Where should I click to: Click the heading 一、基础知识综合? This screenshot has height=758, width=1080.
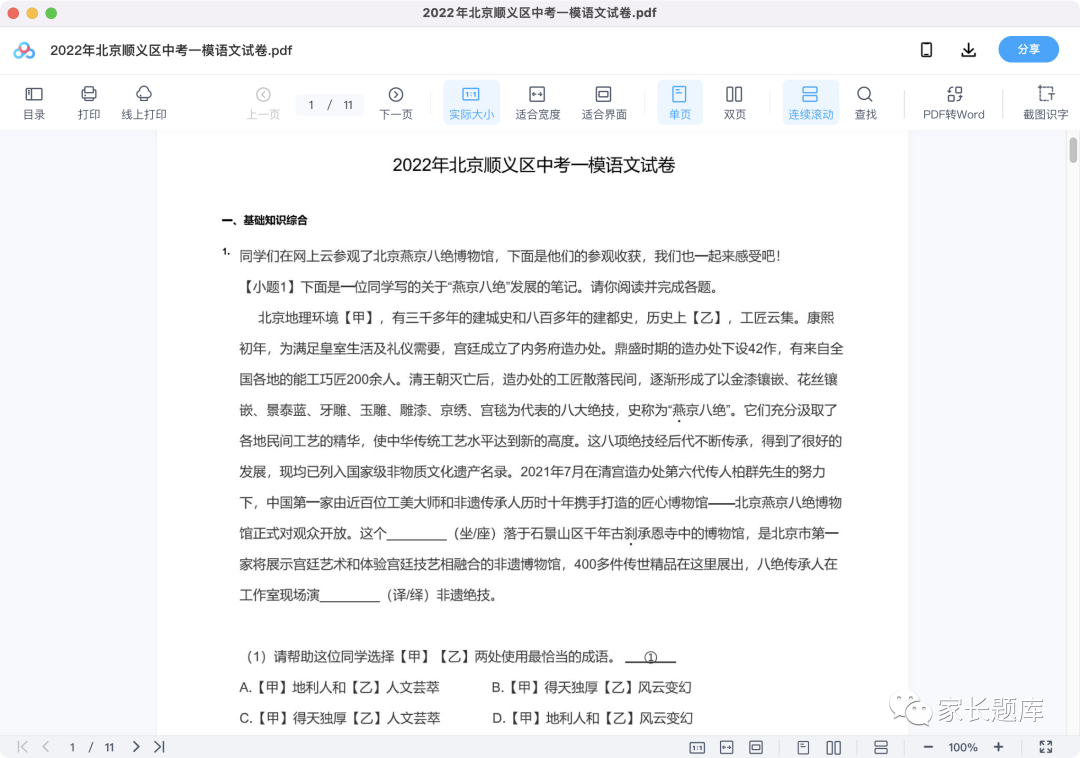point(264,220)
